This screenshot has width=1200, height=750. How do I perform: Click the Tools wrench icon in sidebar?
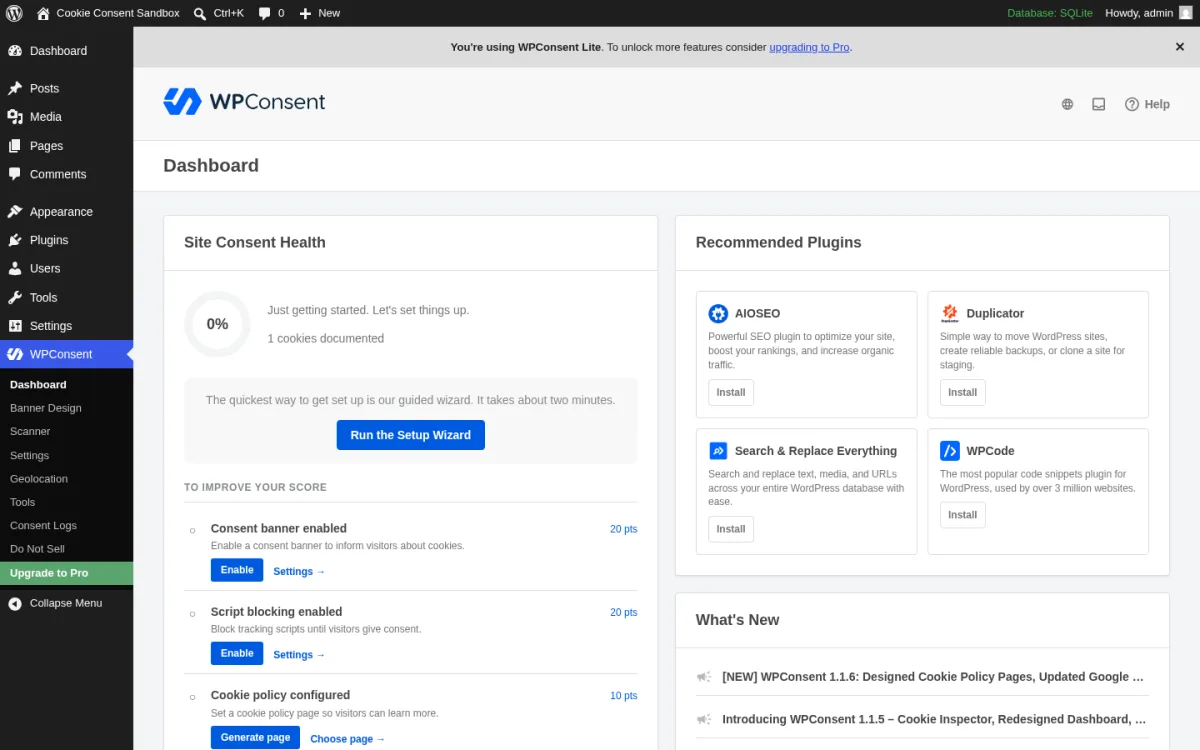15,297
